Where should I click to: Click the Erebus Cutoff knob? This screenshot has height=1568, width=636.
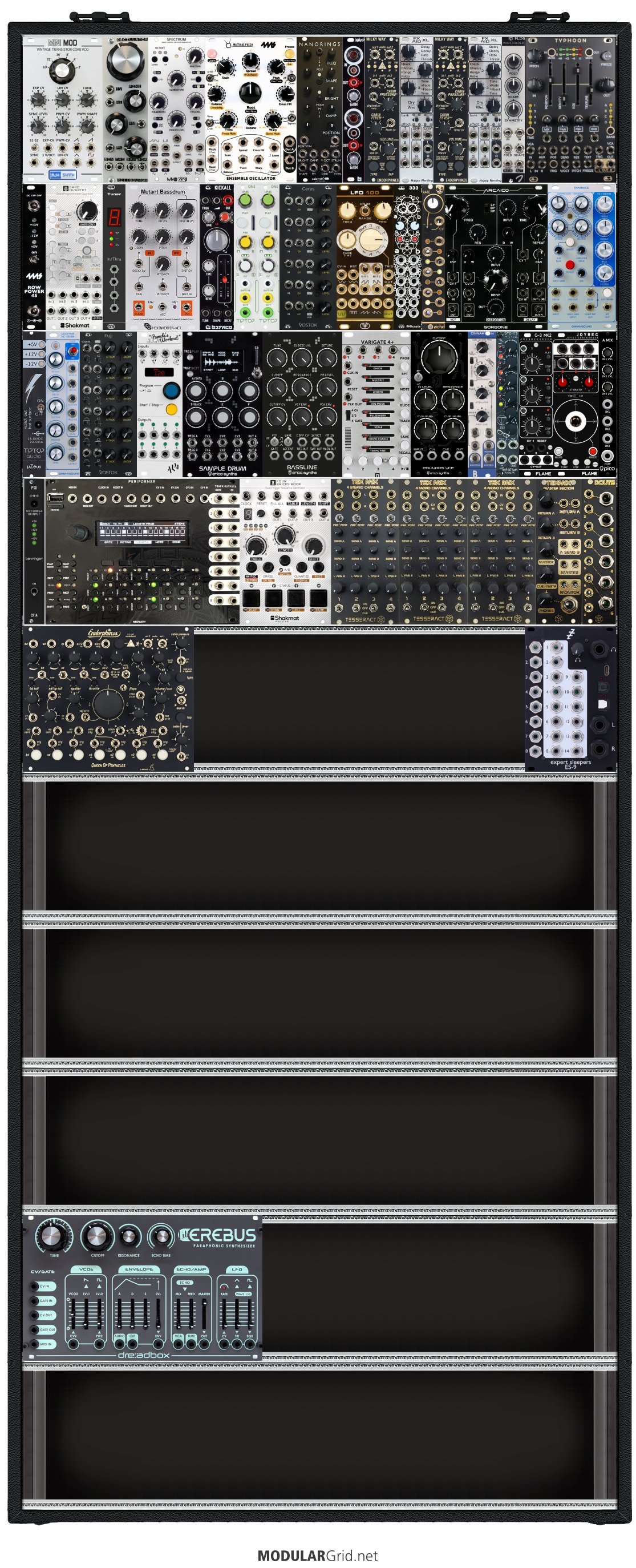point(96,1236)
